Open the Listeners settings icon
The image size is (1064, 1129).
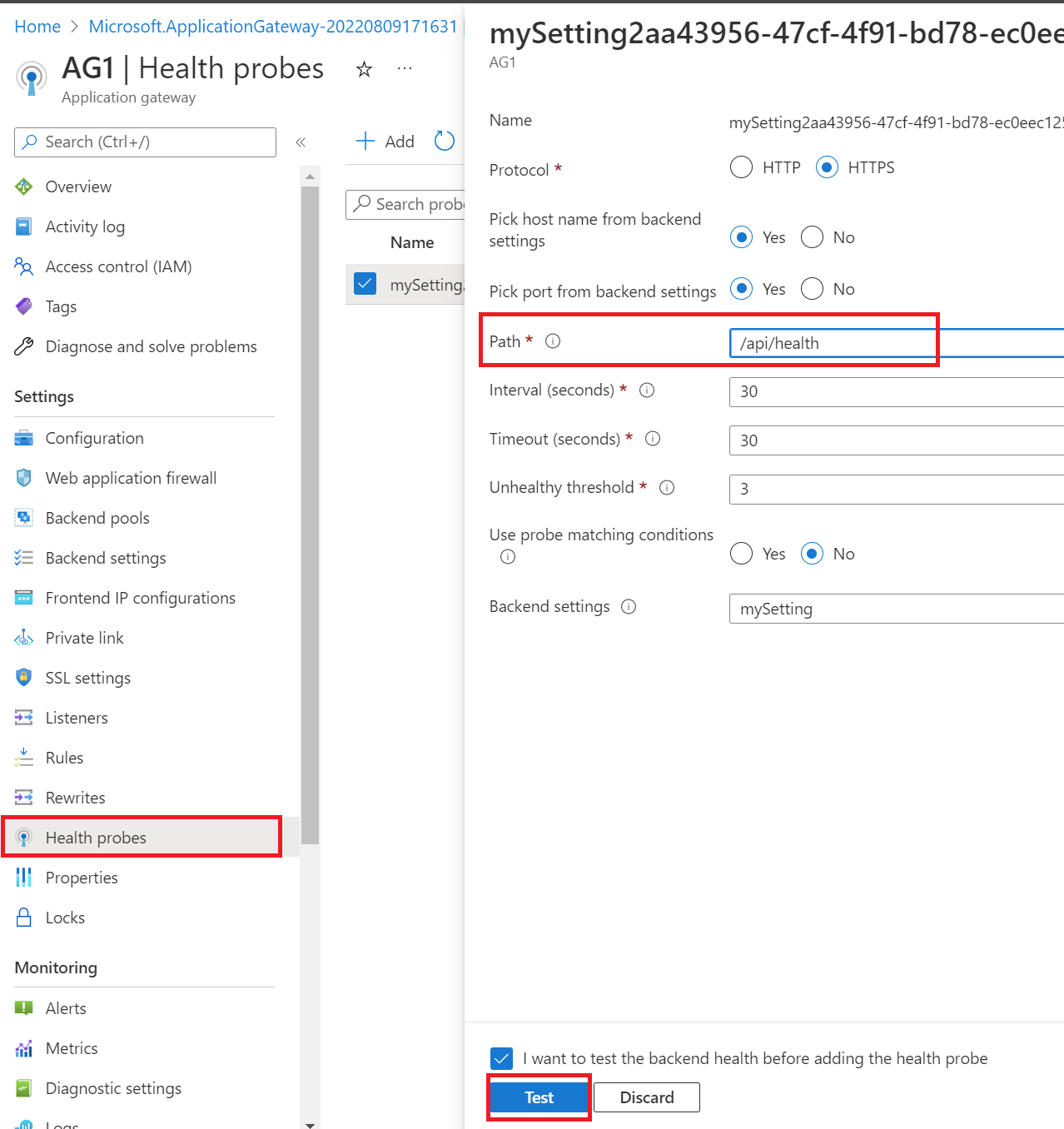tap(23, 717)
